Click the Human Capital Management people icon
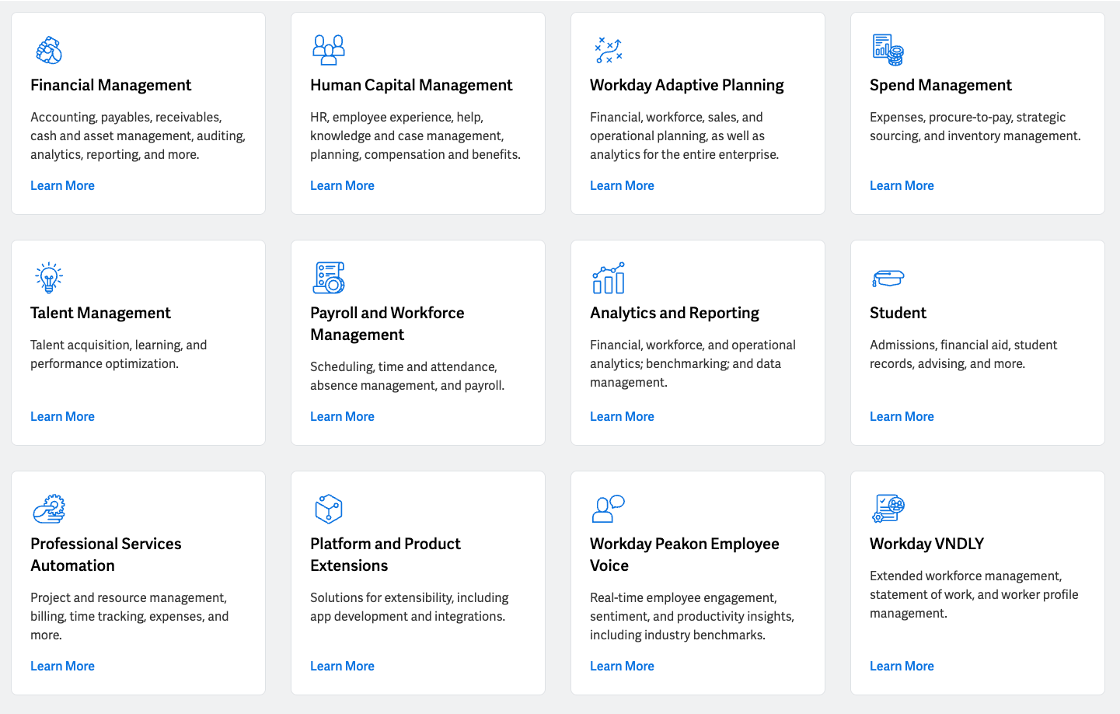 pyautogui.click(x=329, y=49)
